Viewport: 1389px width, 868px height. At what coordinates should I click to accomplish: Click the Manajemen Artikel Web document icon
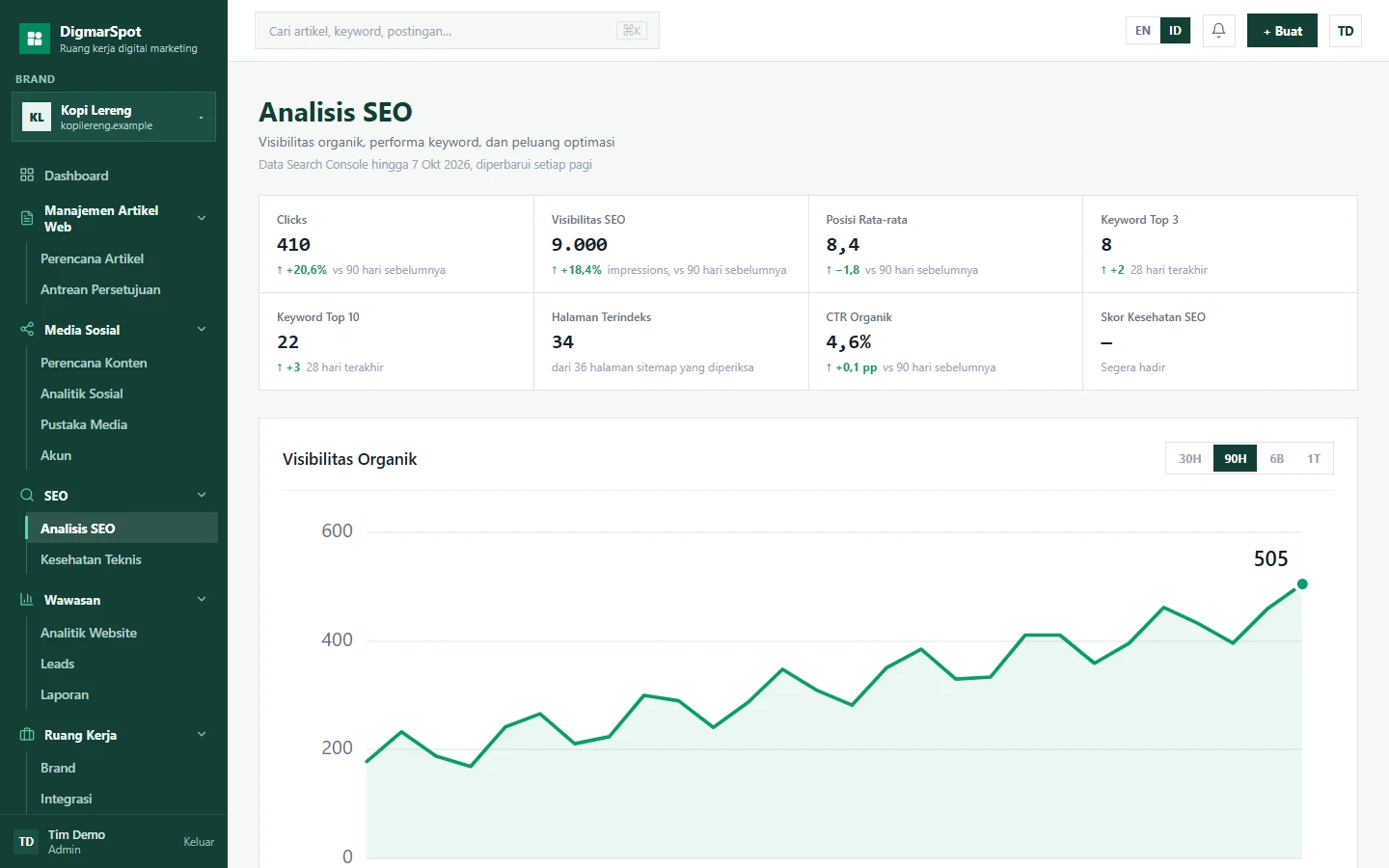[27, 218]
